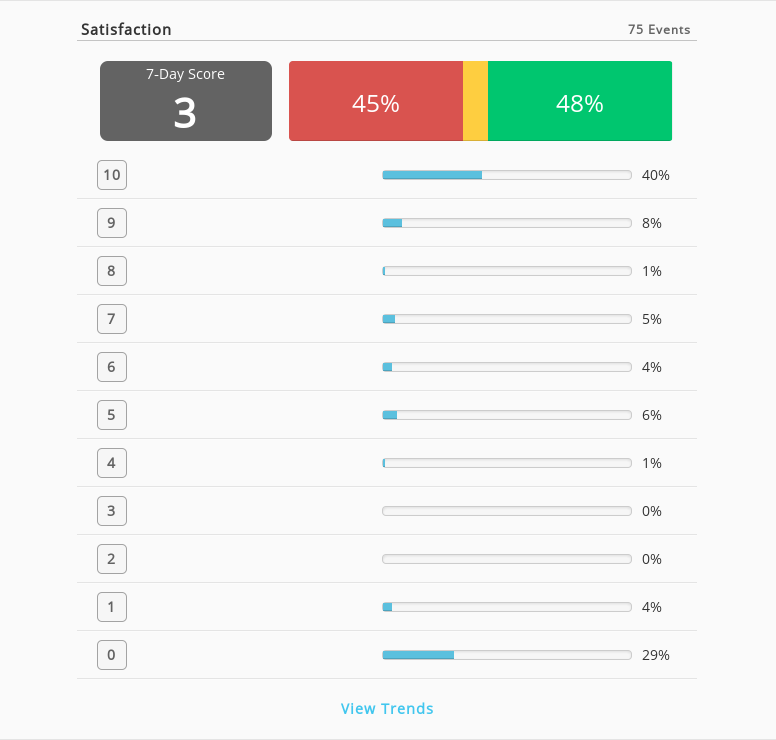
Task: Select the score 0 rating box
Action: [112, 655]
